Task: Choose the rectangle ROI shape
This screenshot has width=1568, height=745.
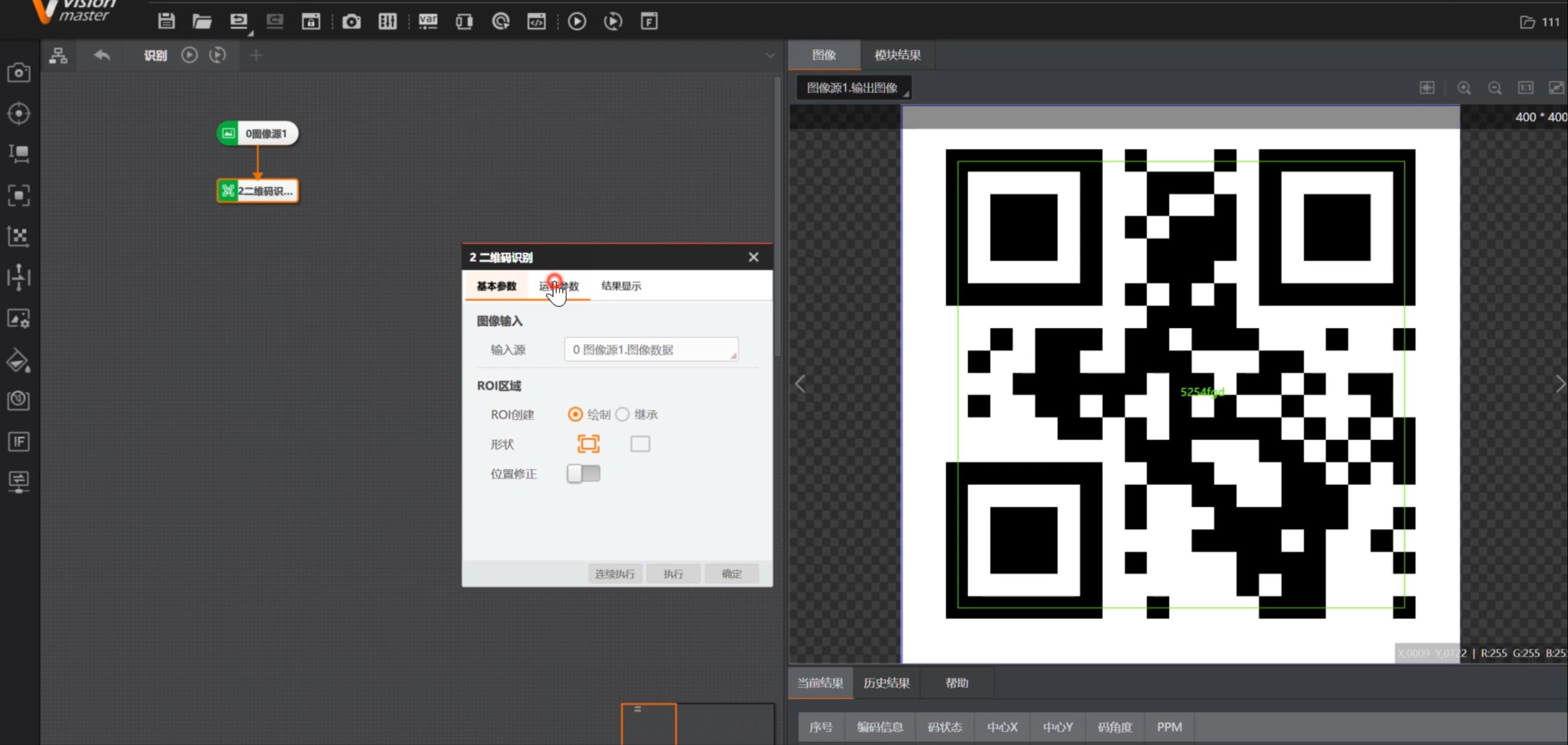Action: click(640, 443)
